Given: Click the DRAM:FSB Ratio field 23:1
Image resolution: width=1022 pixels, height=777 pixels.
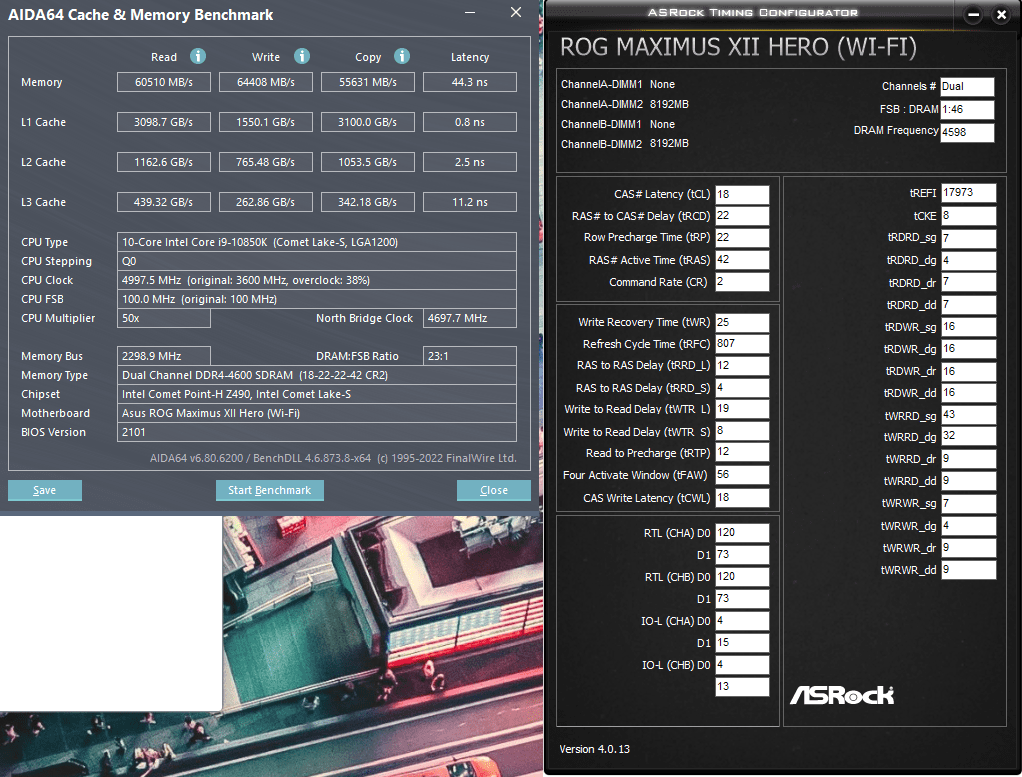Looking at the screenshot, I should pos(470,356).
